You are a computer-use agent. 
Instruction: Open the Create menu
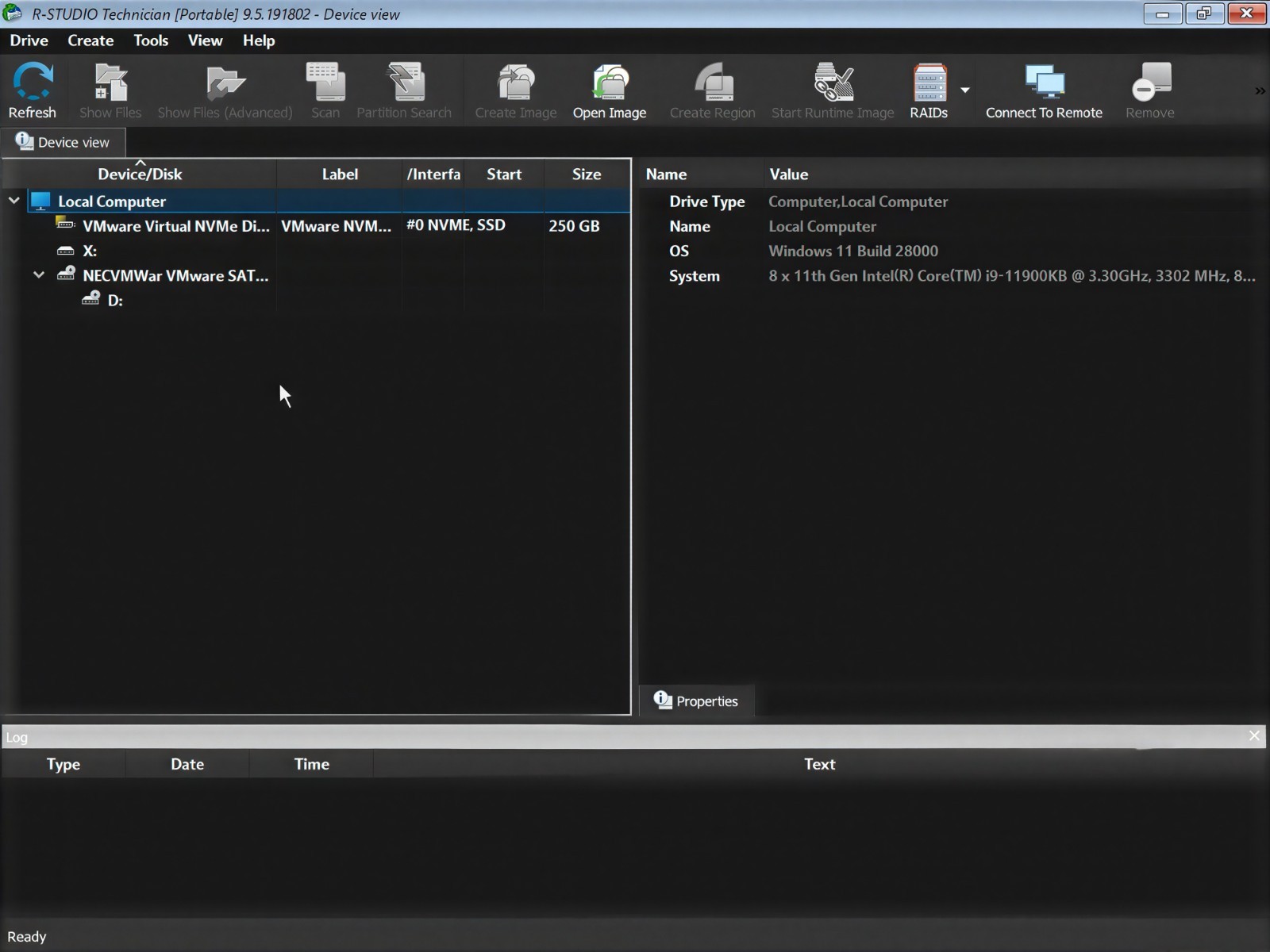(90, 40)
